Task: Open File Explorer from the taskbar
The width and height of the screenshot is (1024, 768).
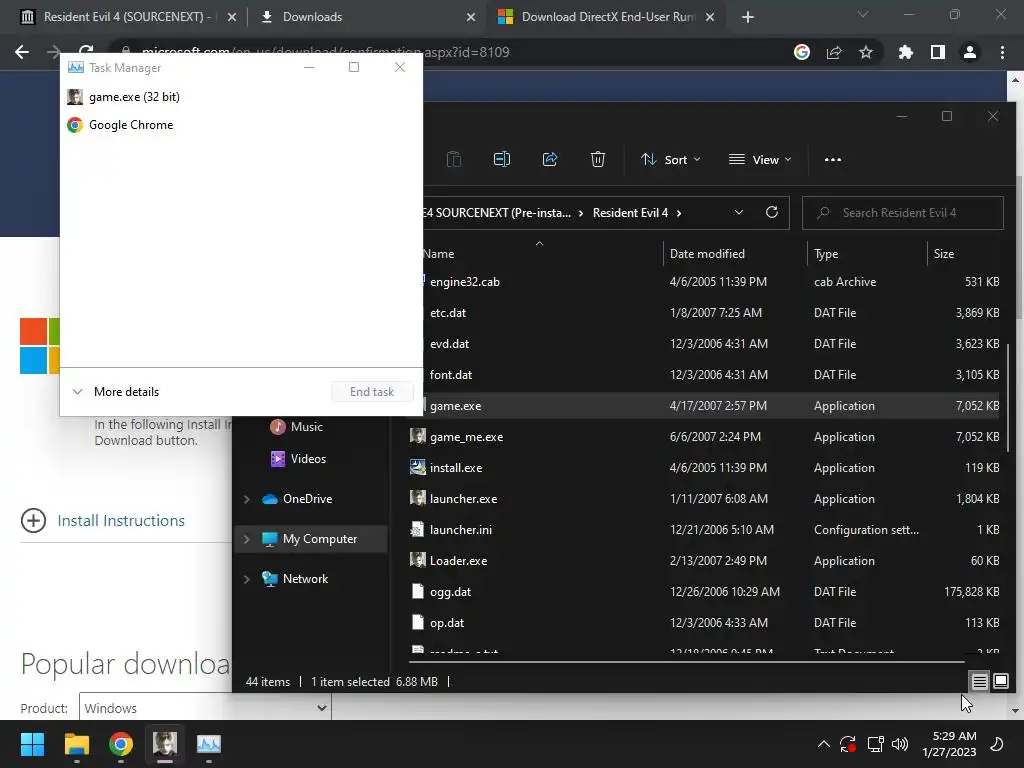Action: point(76,744)
